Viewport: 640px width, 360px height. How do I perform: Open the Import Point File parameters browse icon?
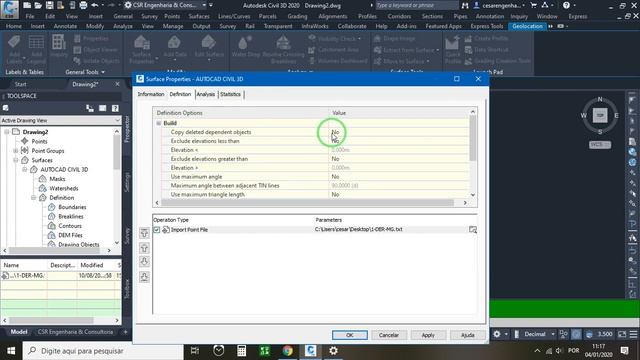473,230
